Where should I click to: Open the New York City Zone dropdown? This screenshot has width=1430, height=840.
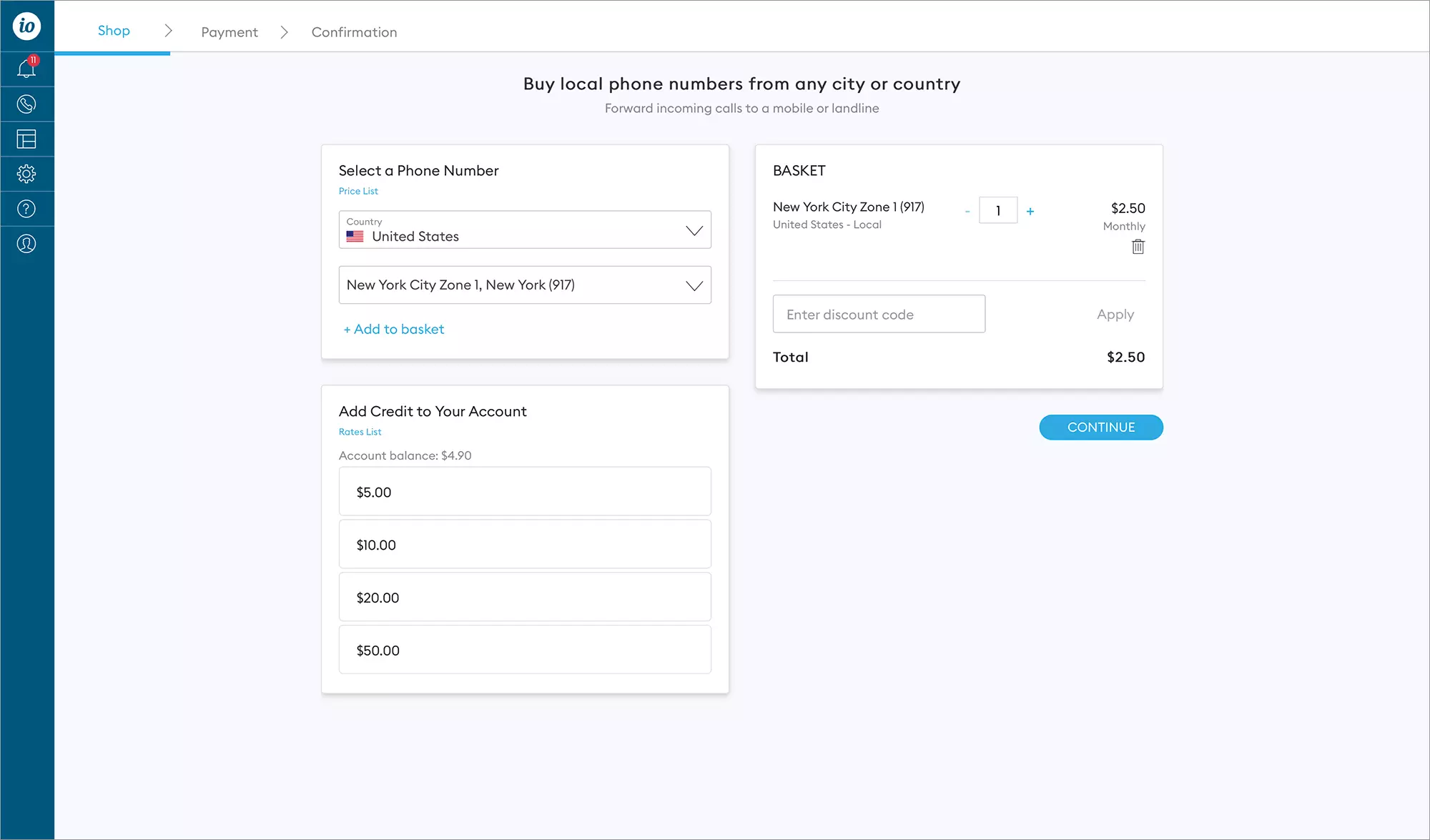pos(524,285)
